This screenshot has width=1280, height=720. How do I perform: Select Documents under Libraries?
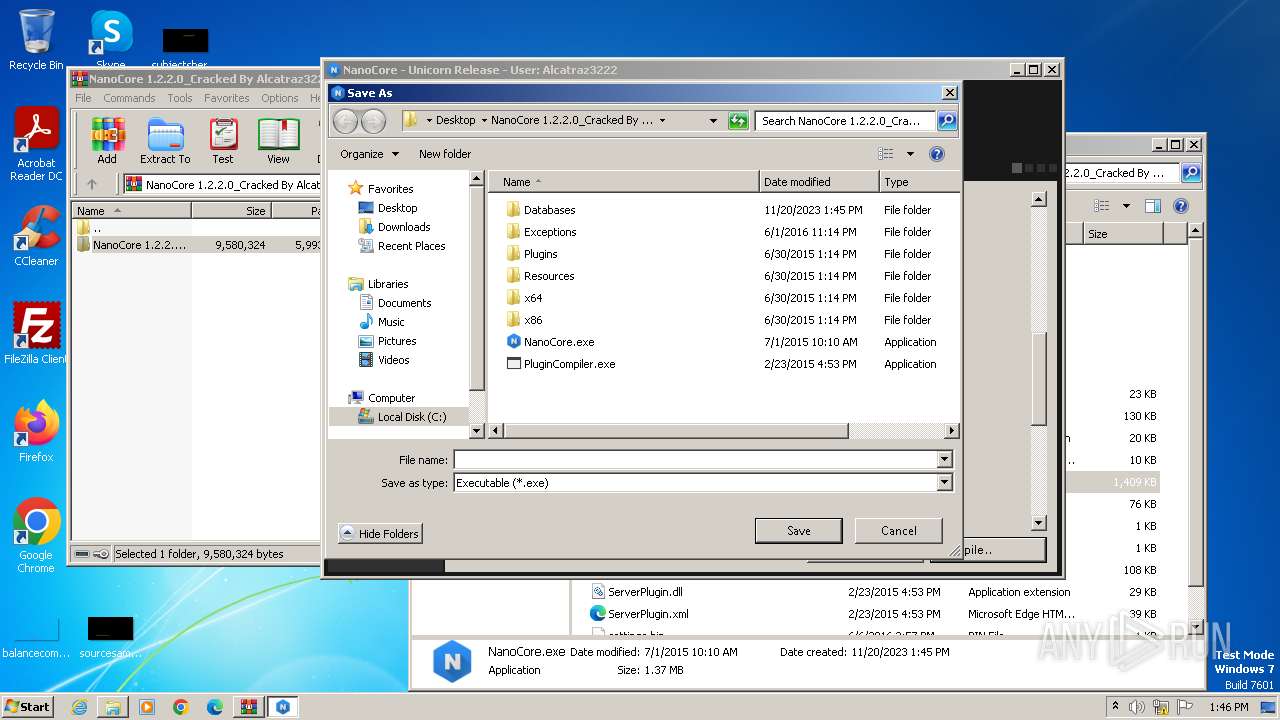404,303
